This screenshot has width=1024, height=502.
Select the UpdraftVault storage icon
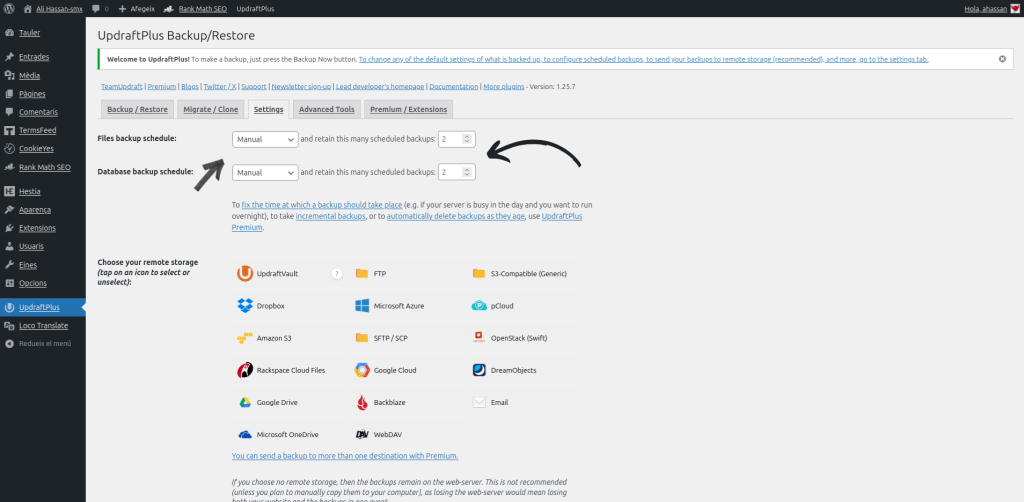pos(246,273)
